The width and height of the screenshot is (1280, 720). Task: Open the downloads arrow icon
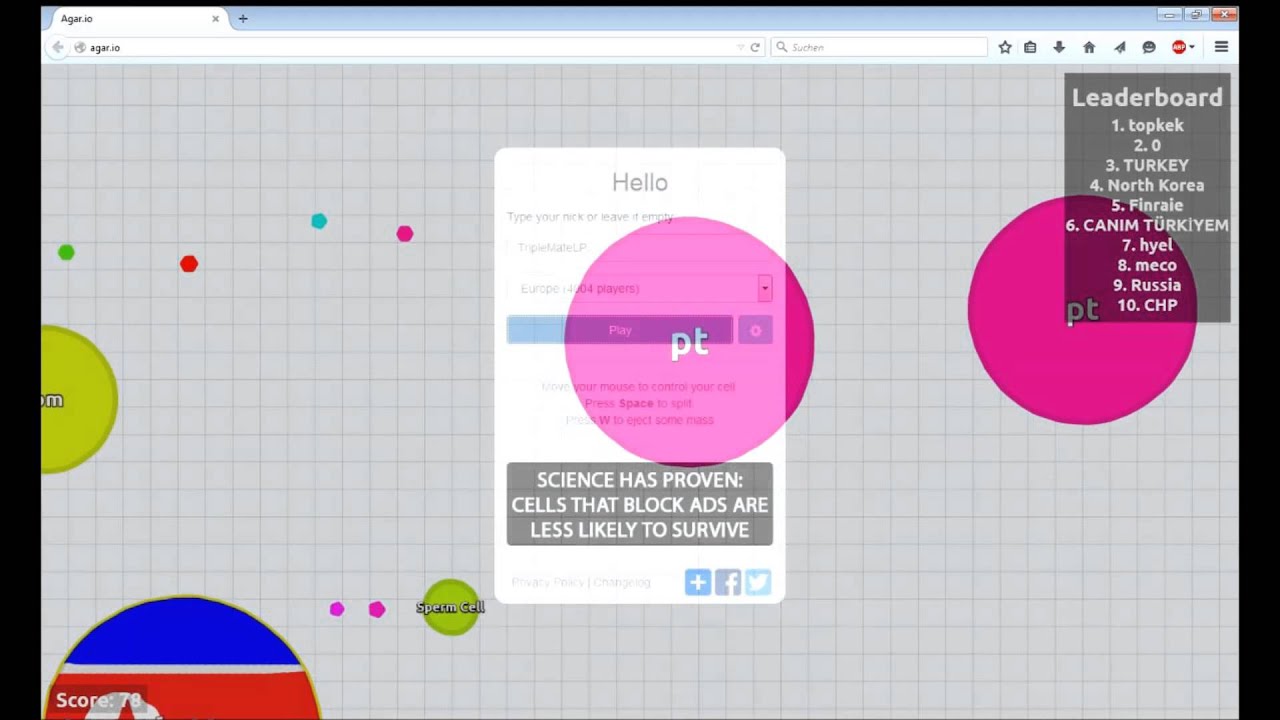[1059, 47]
